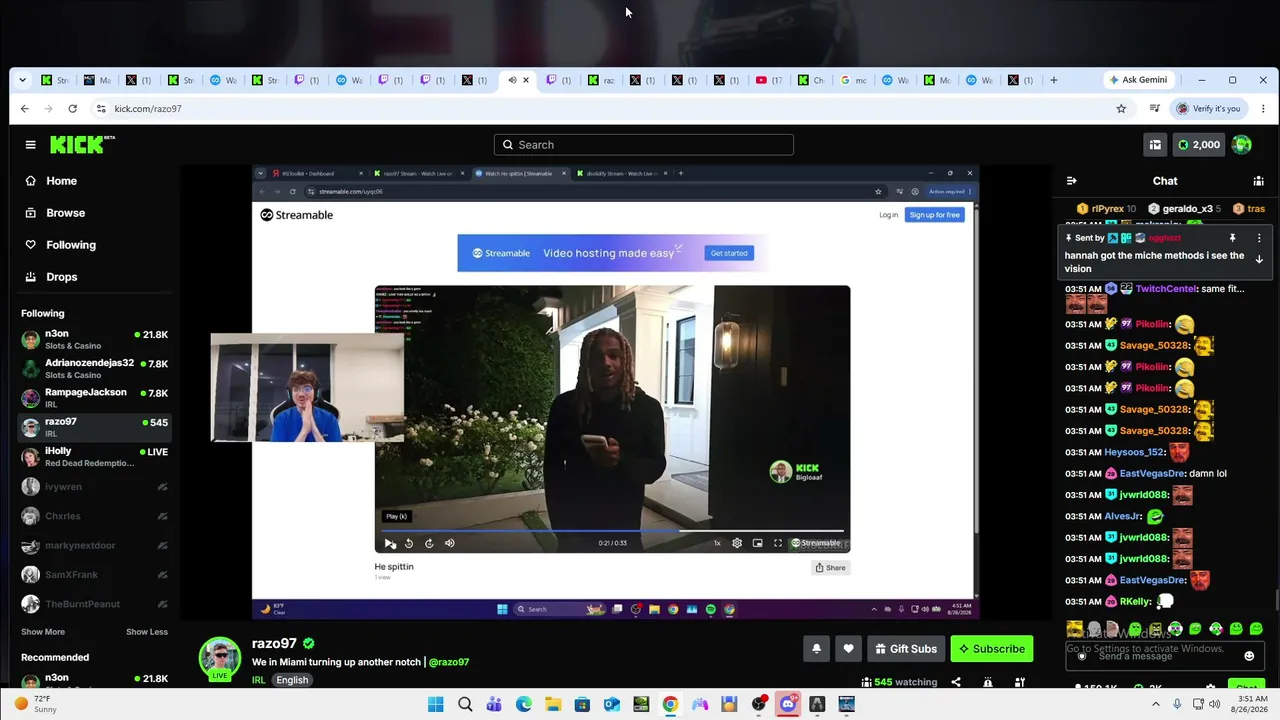This screenshot has width=1280, height=720.
Task: Open the Verify it's you profile chip
Action: pos(1208,108)
